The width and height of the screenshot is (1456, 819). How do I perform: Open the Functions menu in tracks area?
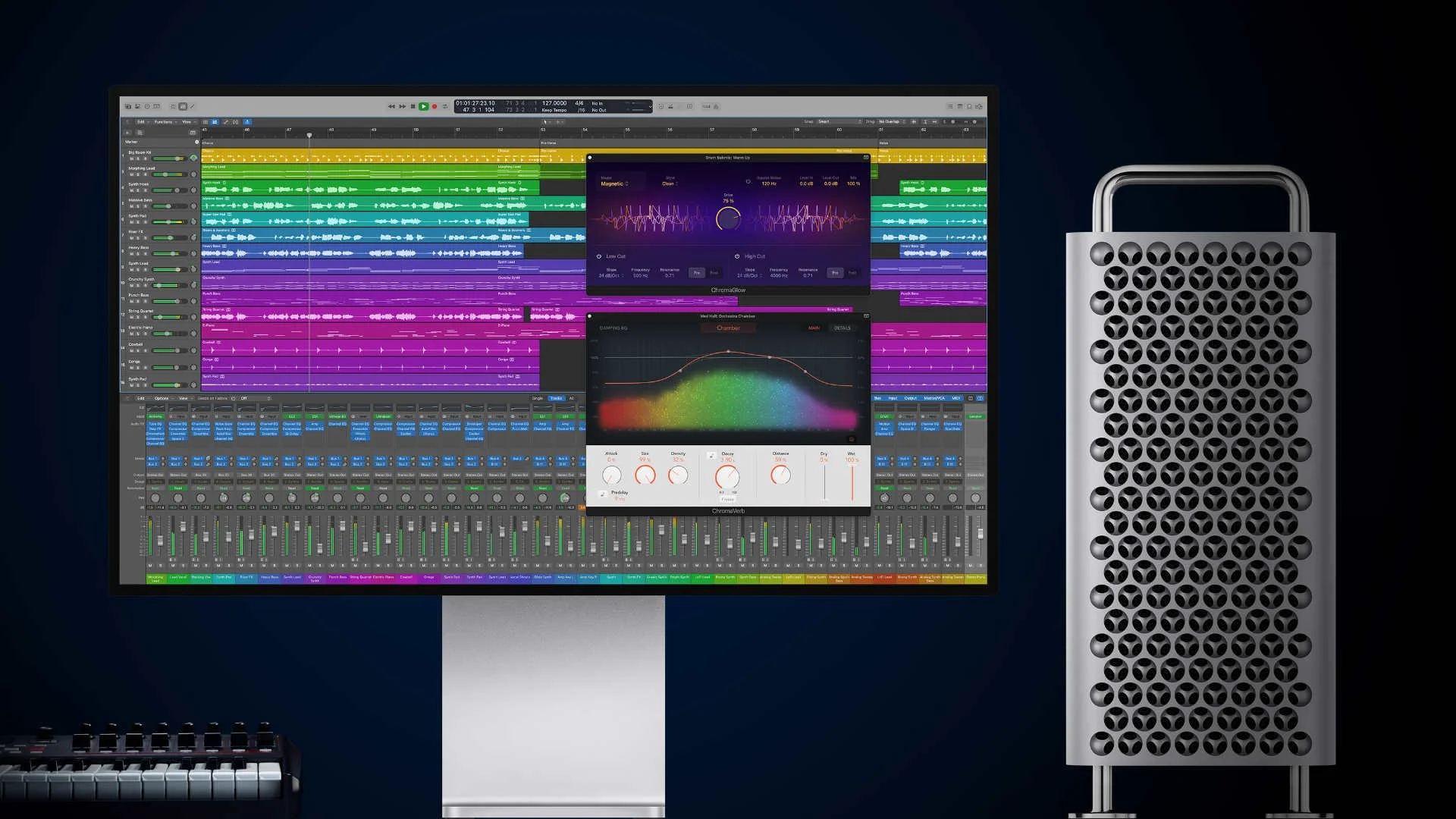(165, 121)
